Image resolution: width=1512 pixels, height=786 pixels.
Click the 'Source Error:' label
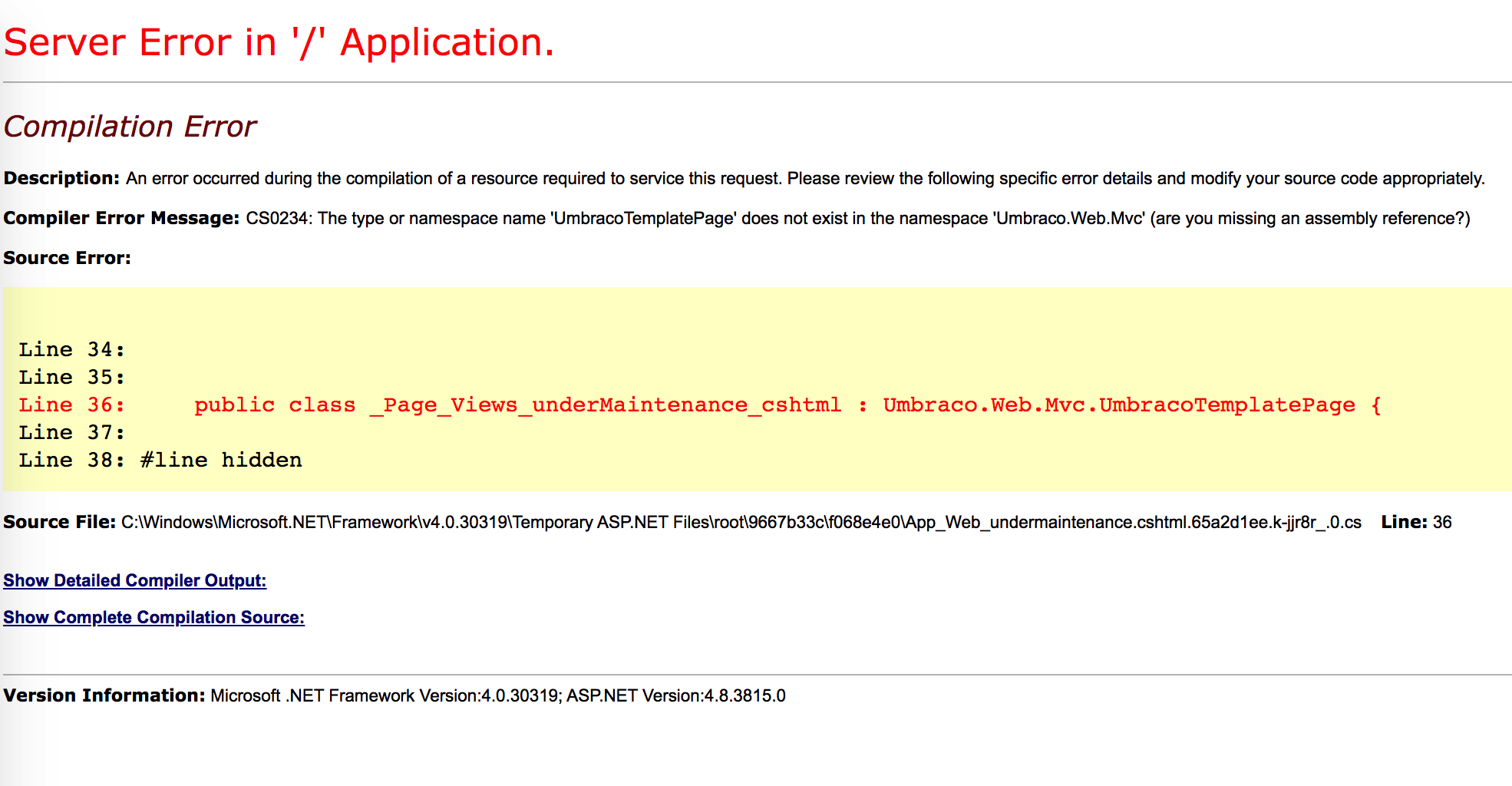[x=67, y=258]
